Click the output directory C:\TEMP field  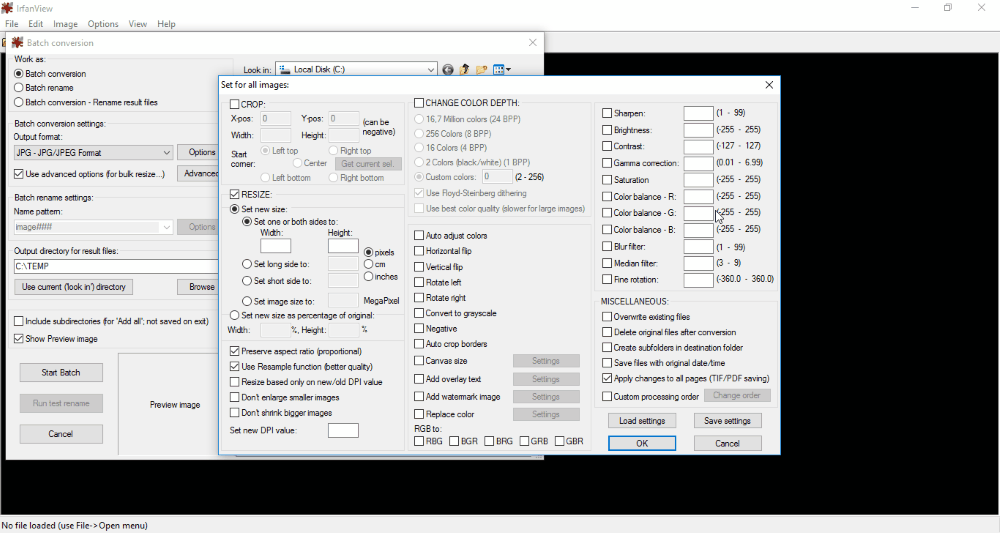(116, 266)
